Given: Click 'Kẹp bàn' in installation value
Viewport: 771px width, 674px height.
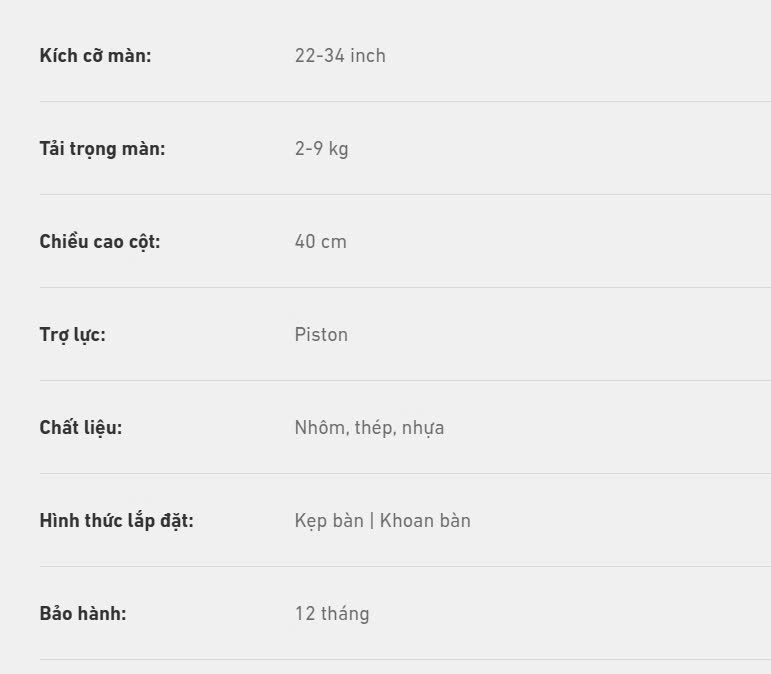Looking at the screenshot, I should (329, 521).
